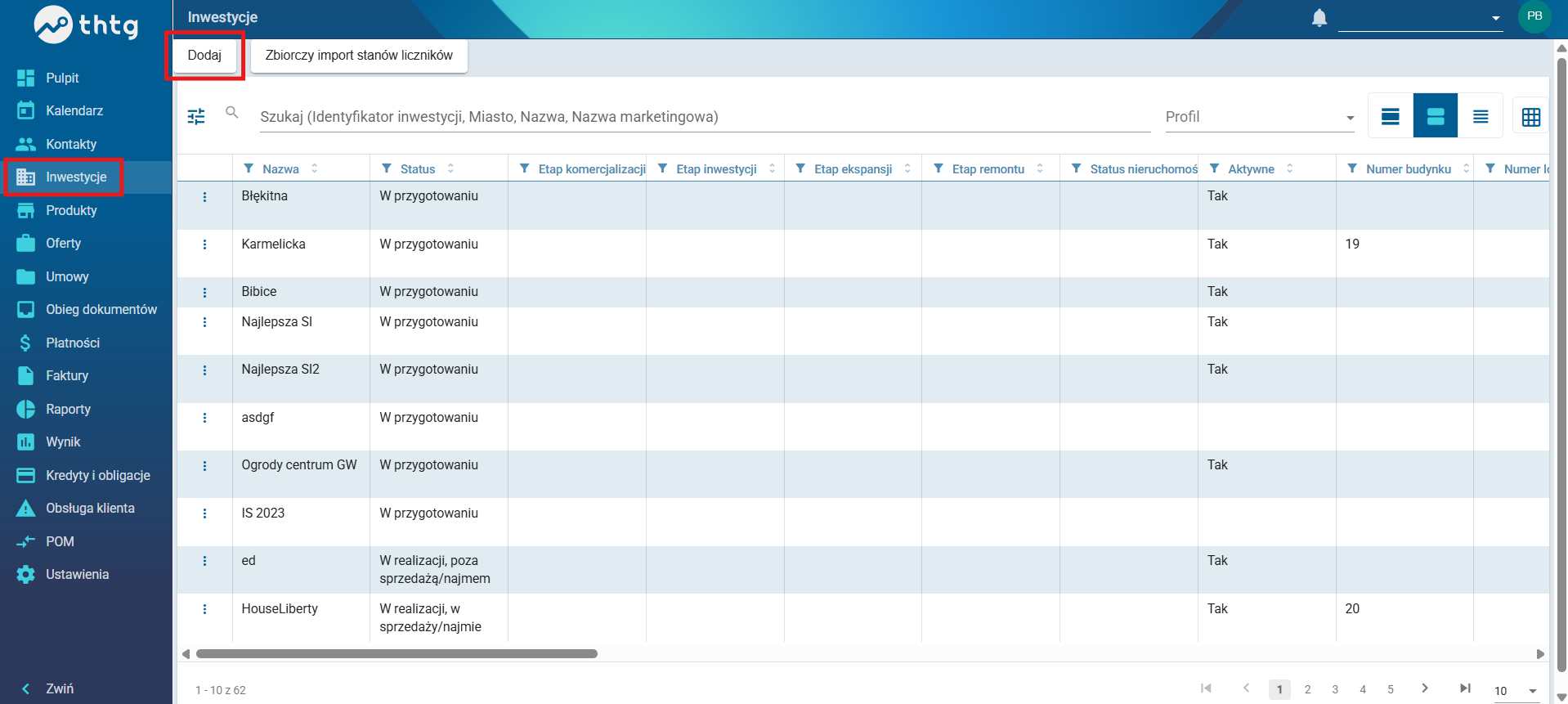This screenshot has width=1568, height=704.
Task: Open Obieg dokumentów in the sidebar
Action: pyautogui.click(x=86, y=309)
